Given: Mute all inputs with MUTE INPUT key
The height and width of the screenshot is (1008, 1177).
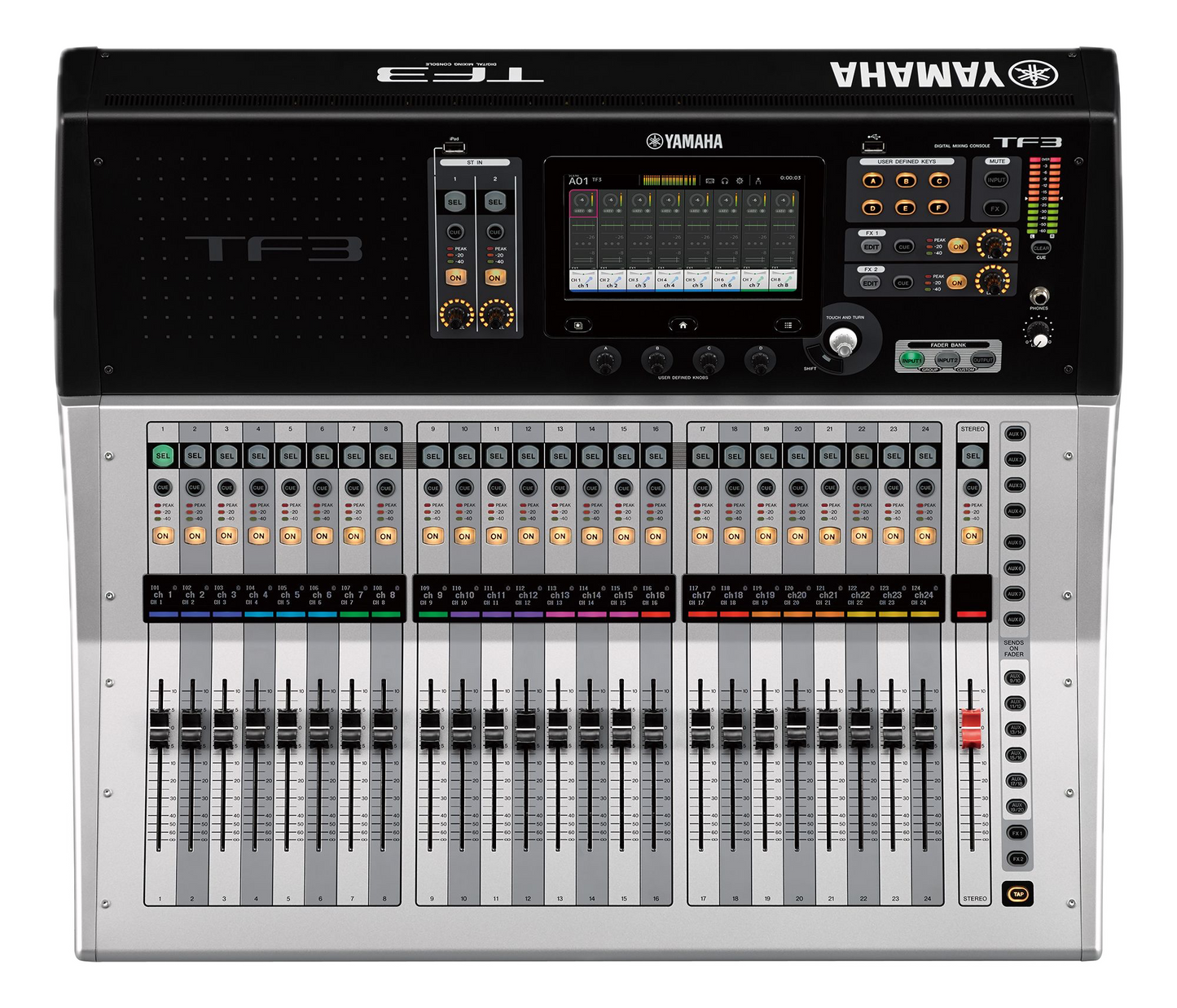Looking at the screenshot, I should [x=996, y=180].
